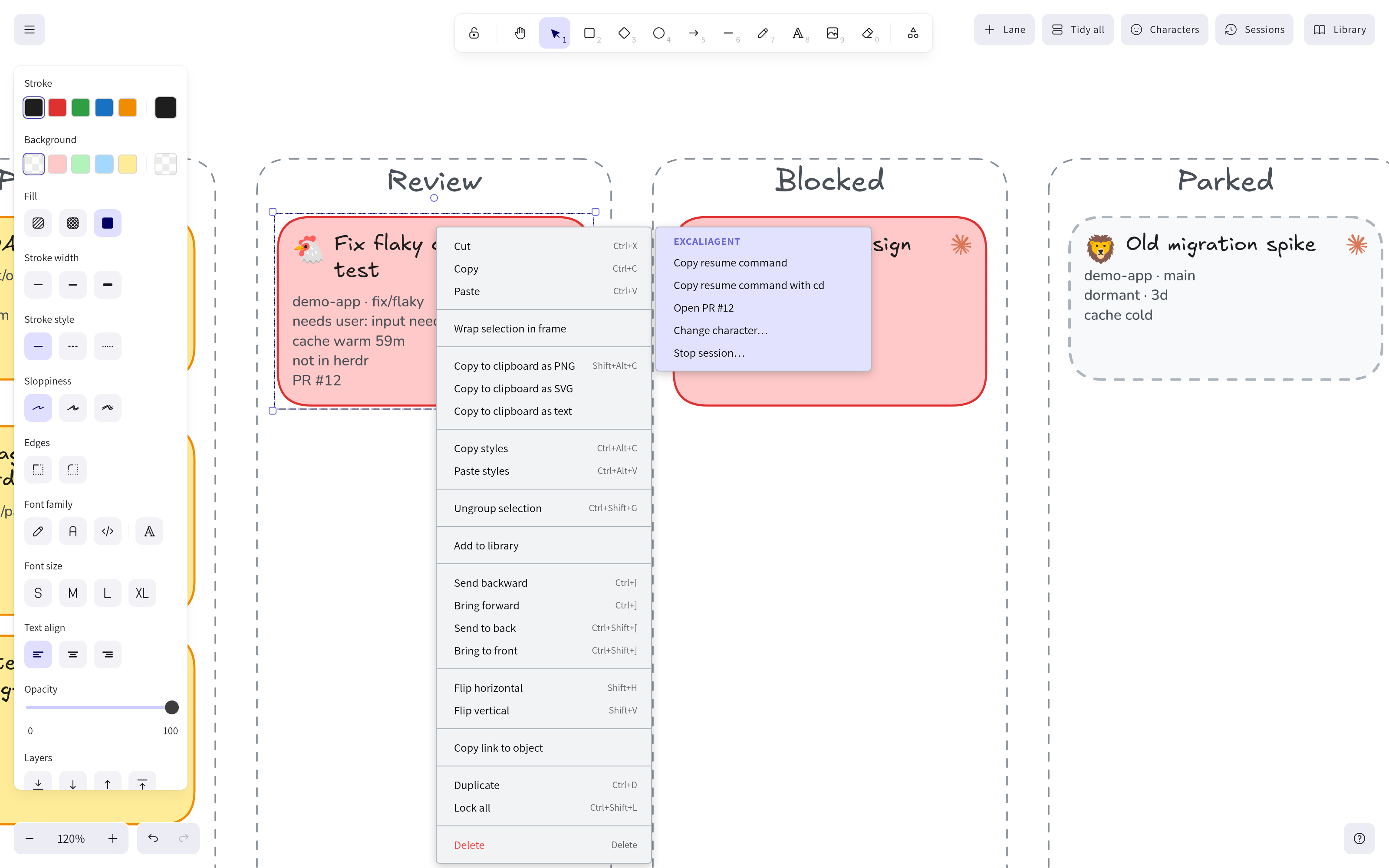
Task: Select the Line tool
Action: click(728, 33)
